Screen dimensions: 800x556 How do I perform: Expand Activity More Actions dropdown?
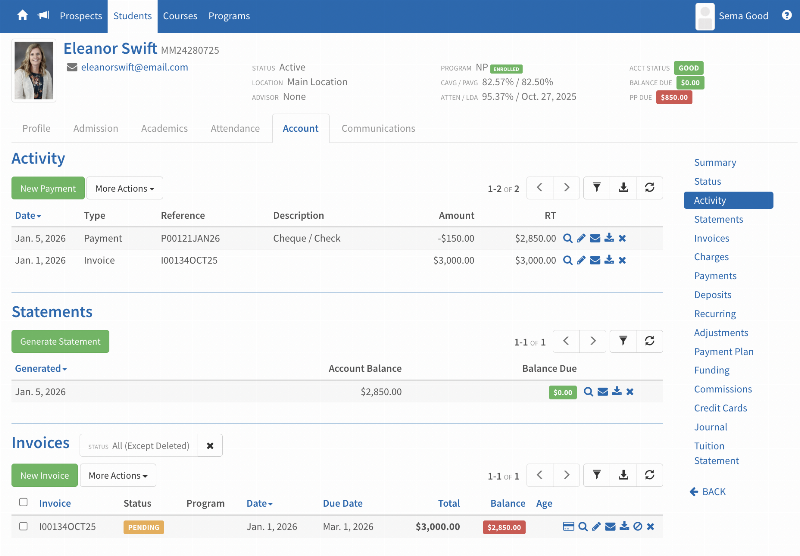(124, 188)
